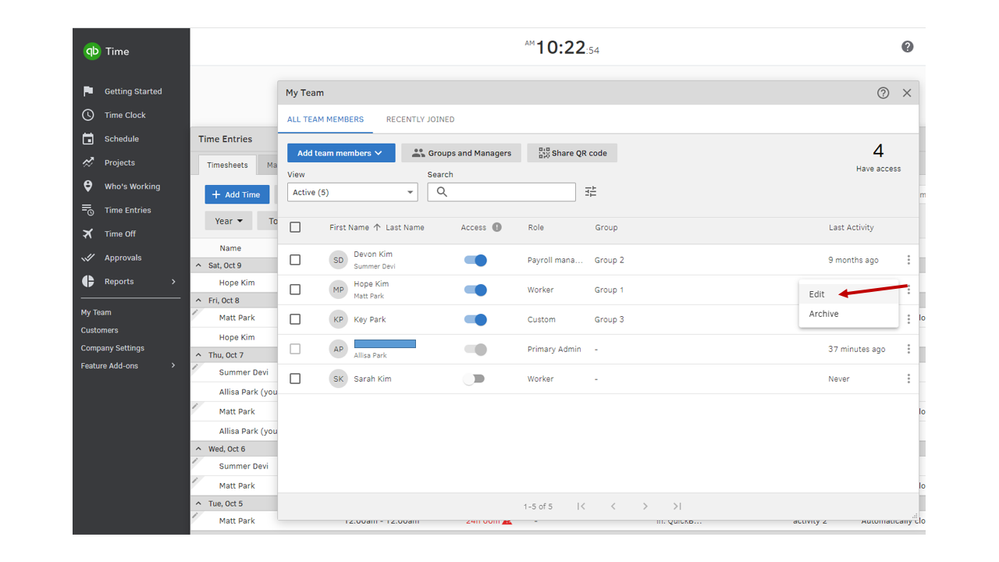
Task: Open the Reports pie chart icon
Action: click(88, 281)
